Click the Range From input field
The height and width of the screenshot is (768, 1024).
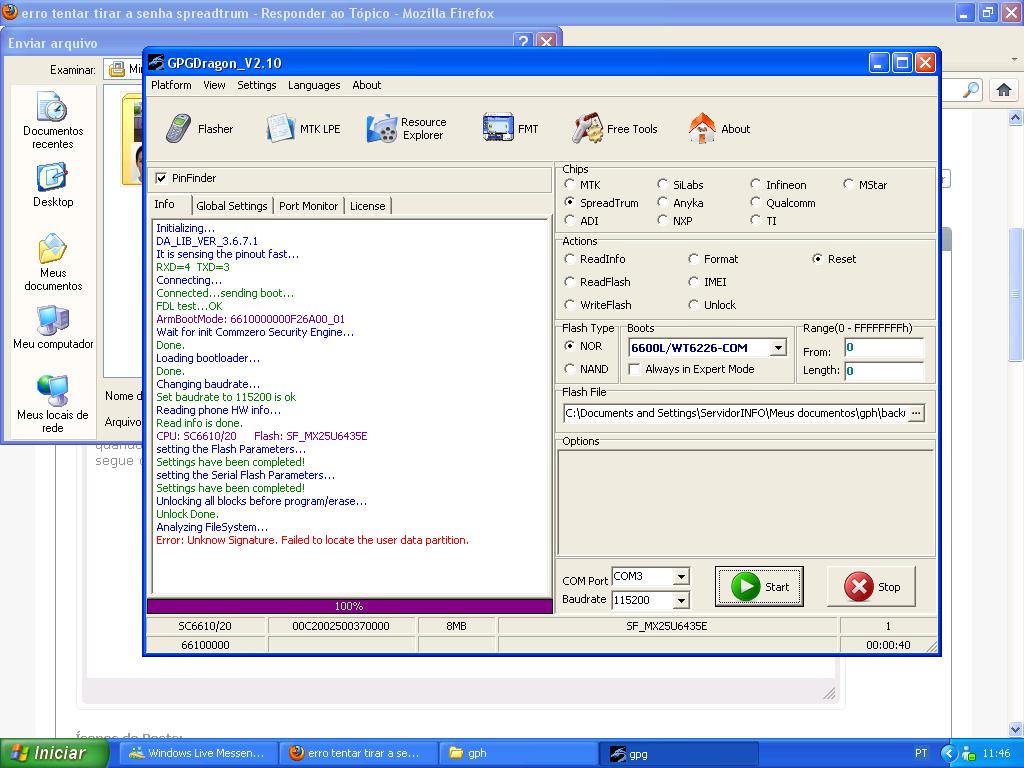tap(884, 348)
